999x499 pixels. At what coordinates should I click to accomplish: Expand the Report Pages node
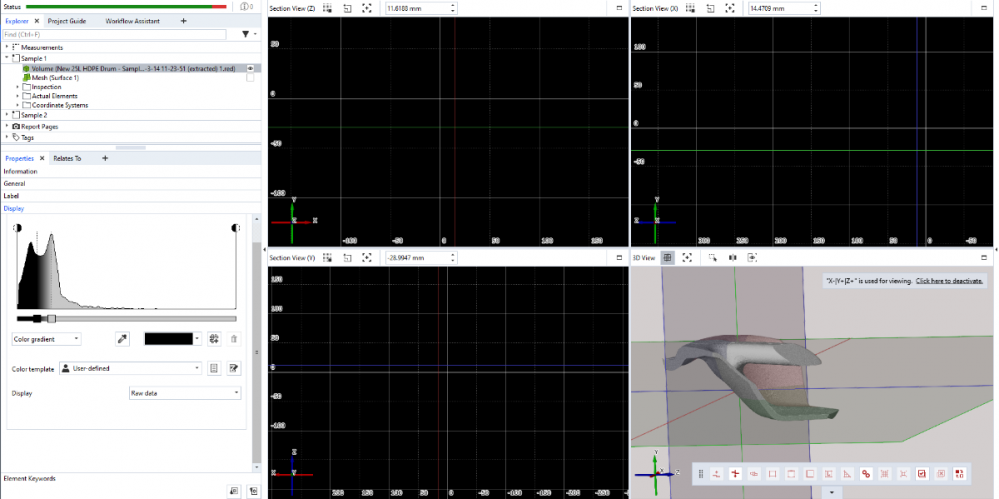pos(6,126)
